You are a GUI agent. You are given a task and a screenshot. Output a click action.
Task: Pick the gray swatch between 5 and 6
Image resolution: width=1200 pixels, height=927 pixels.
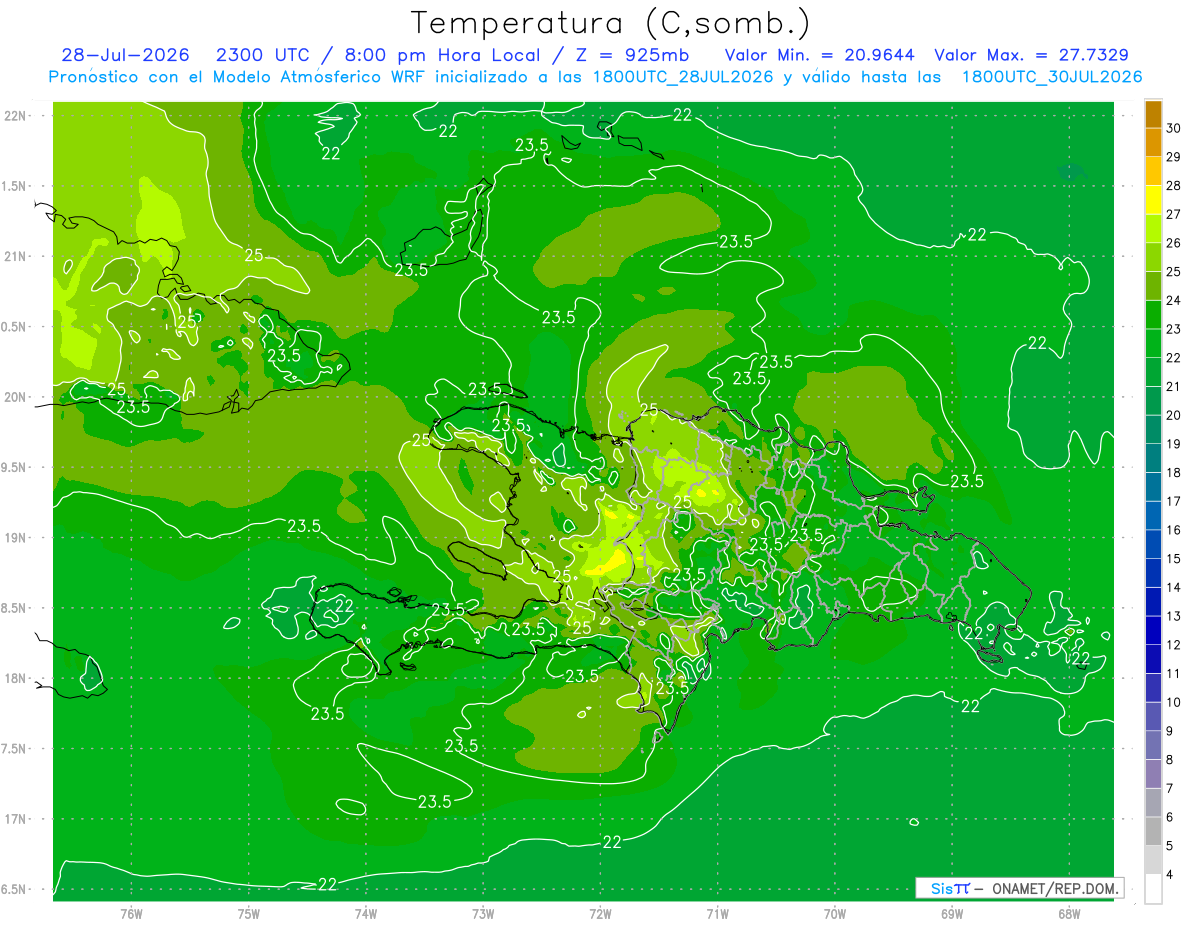coord(1153,831)
